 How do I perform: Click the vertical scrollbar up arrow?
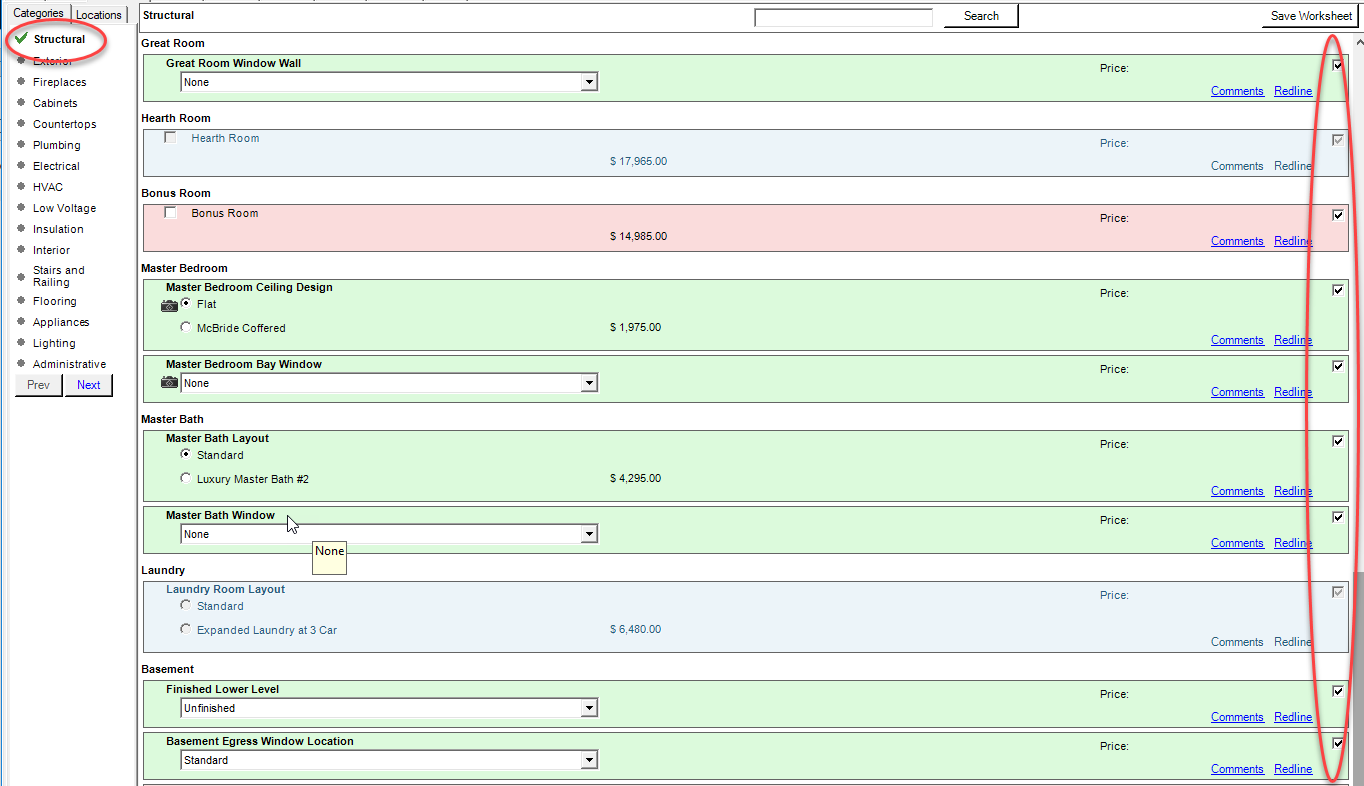[1358, 42]
